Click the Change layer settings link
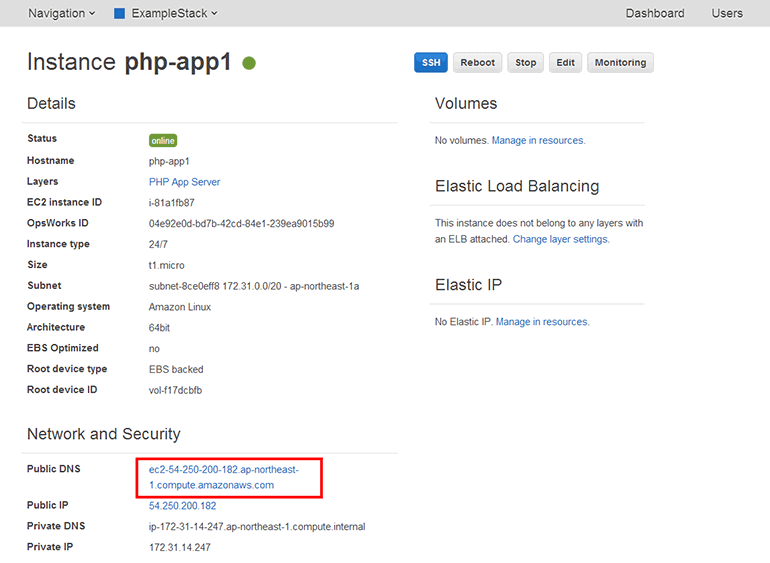 [x=560, y=240]
